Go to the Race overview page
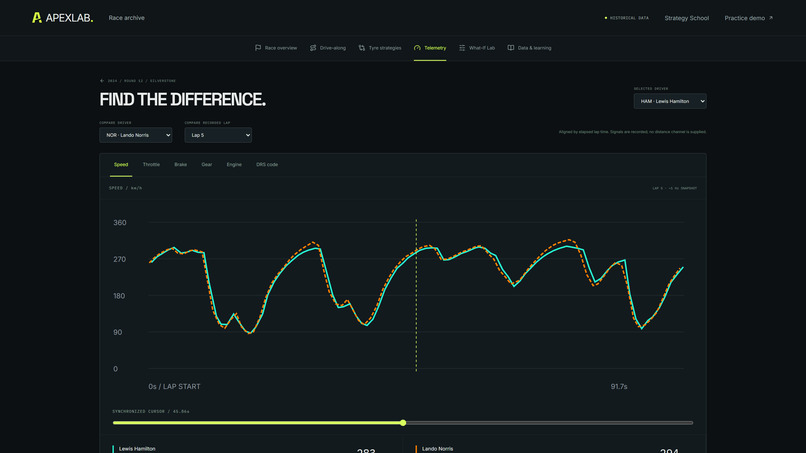The image size is (806, 453). [x=276, y=48]
